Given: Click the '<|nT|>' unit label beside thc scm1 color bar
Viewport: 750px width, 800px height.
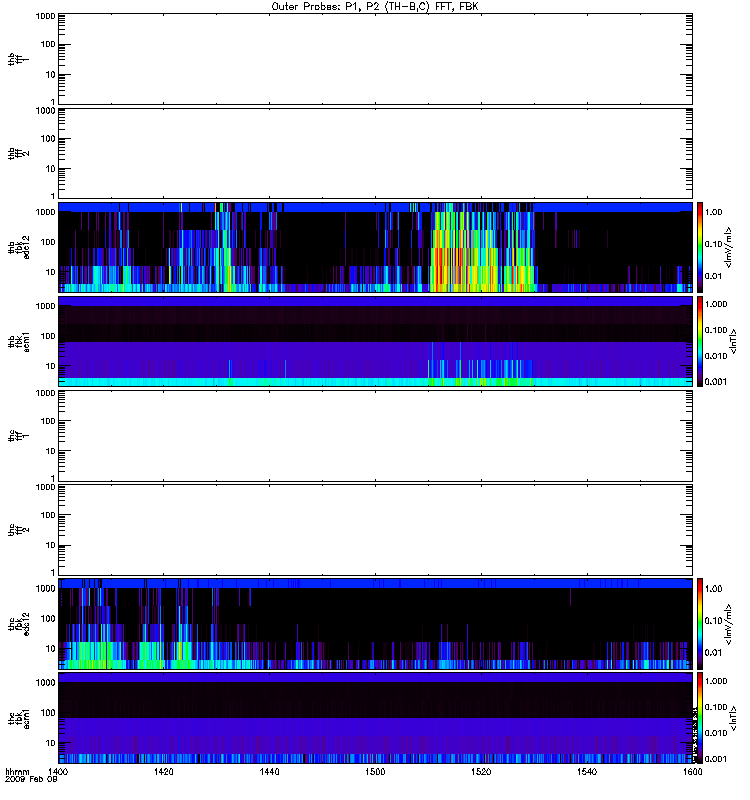Looking at the screenshot, I should pyautogui.click(x=733, y=718).
